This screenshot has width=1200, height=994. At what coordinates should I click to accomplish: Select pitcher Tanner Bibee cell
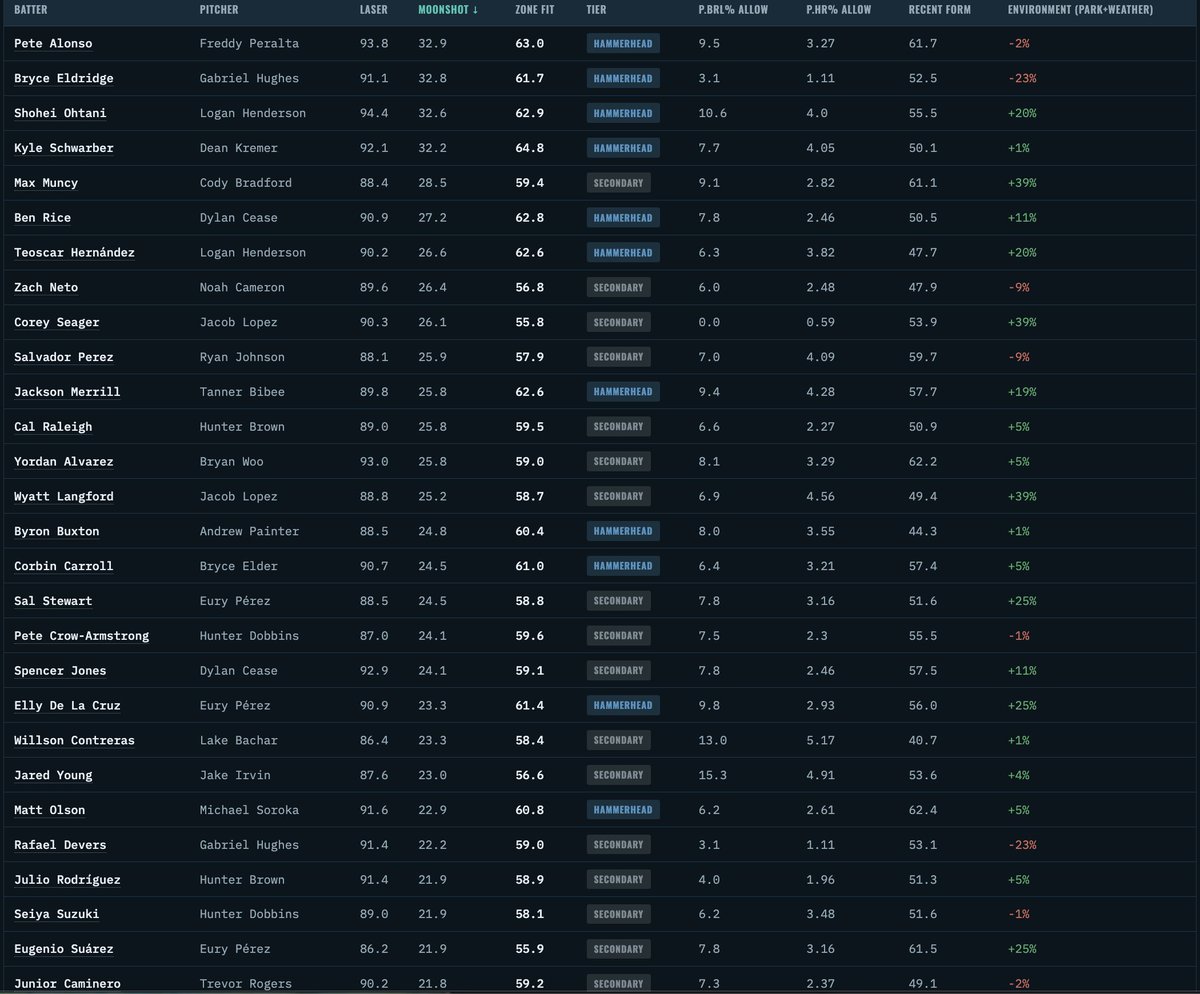(242, 392)
